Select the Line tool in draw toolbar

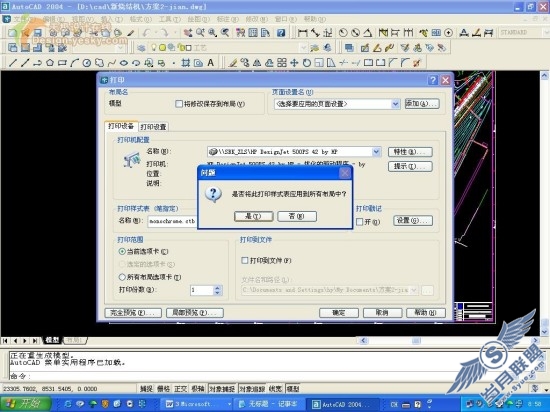click(x=13, y=63)
